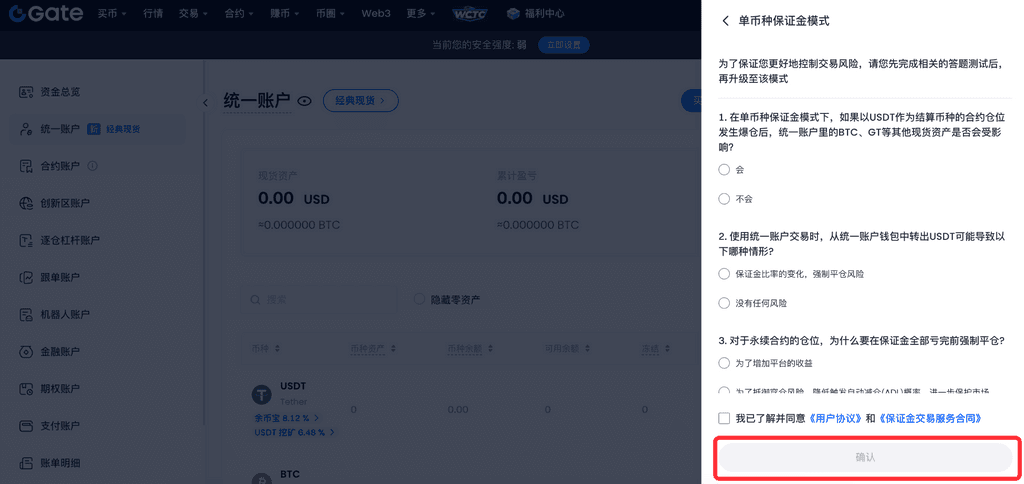Click back arrow beside 单币种保证金模式
The width and height of the screenshot is (1024, 484).
pos(725,21)
